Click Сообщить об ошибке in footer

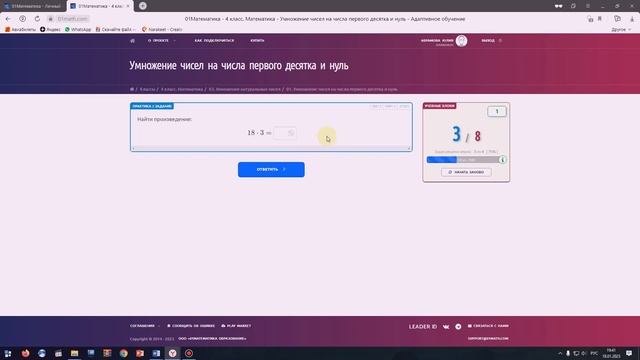click(191, 326)
